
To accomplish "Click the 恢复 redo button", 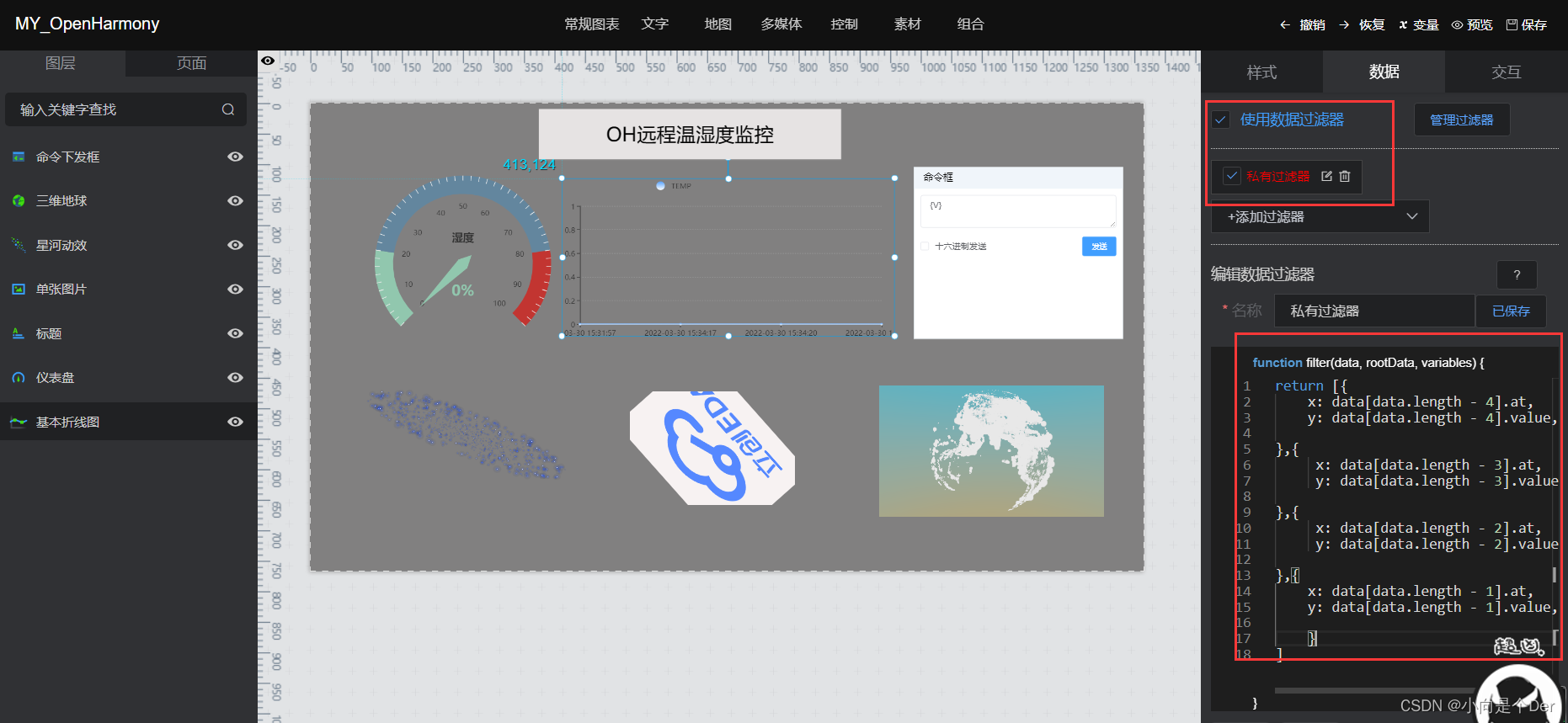I will (1362, 25).
